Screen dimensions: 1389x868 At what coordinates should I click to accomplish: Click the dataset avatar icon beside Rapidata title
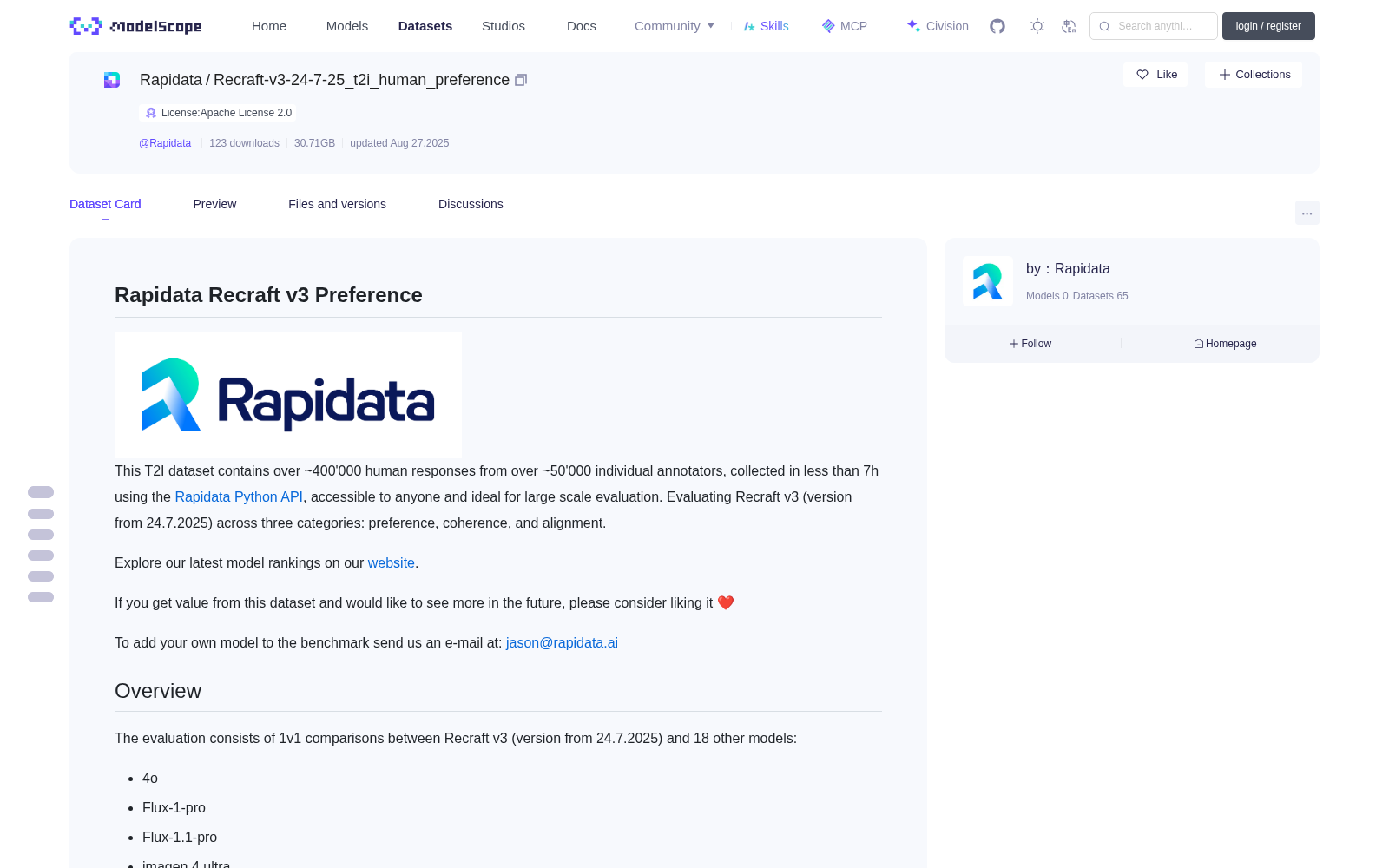coord(112,80)
